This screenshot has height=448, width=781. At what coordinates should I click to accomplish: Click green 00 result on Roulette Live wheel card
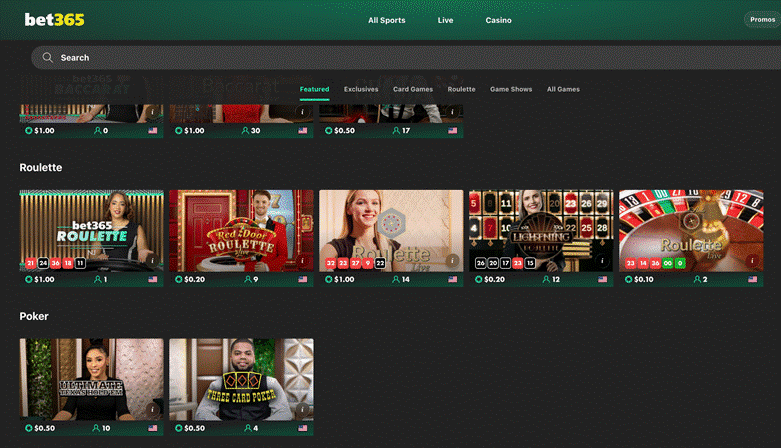pyautogui.click(x=667, y=263)
